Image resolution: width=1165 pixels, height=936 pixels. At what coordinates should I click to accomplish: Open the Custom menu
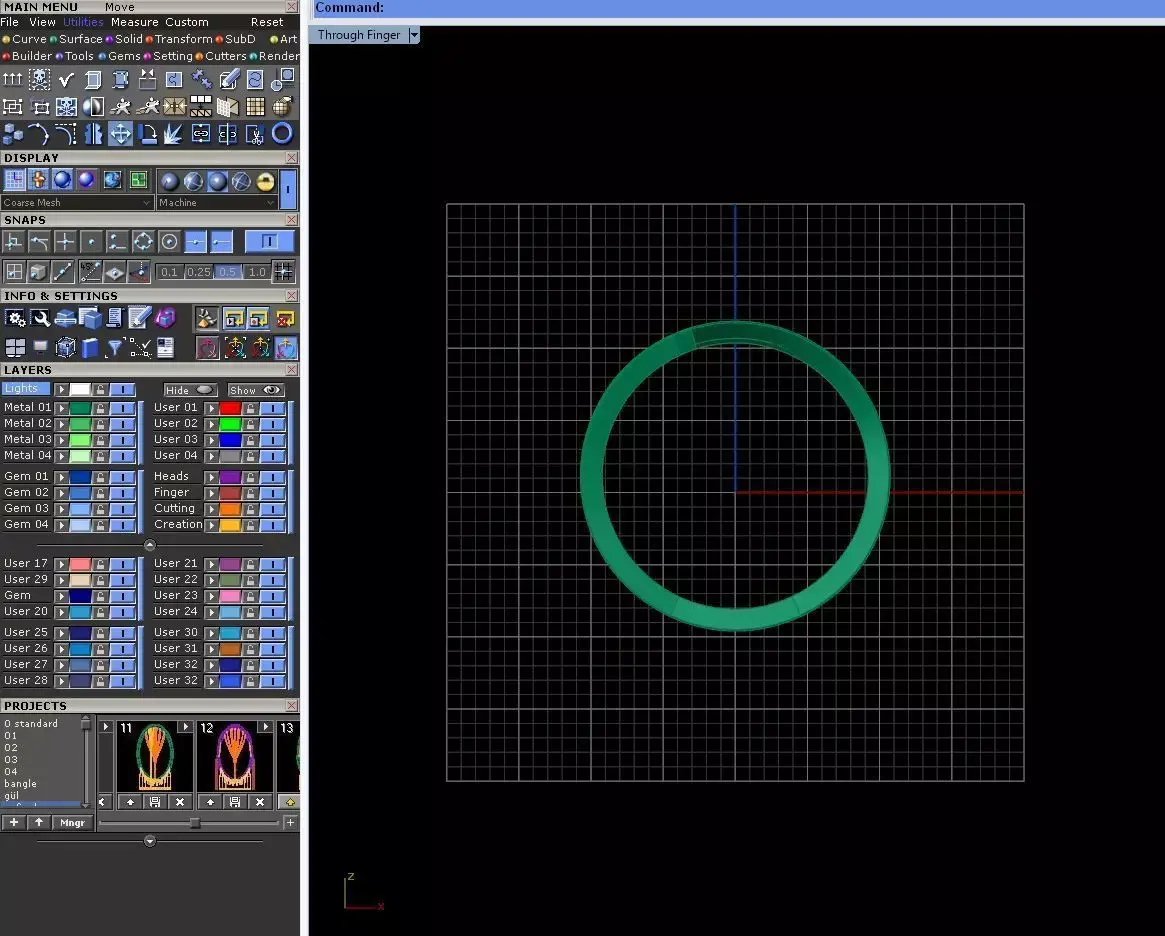[x=186, y=22]
